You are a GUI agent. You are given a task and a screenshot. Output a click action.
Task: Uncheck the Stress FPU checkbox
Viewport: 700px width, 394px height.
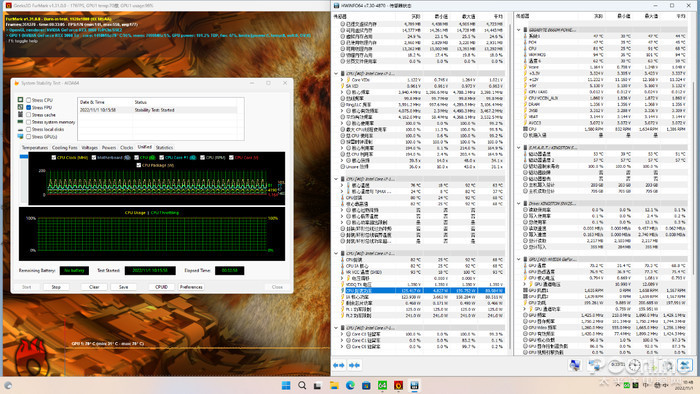point(29,108)
